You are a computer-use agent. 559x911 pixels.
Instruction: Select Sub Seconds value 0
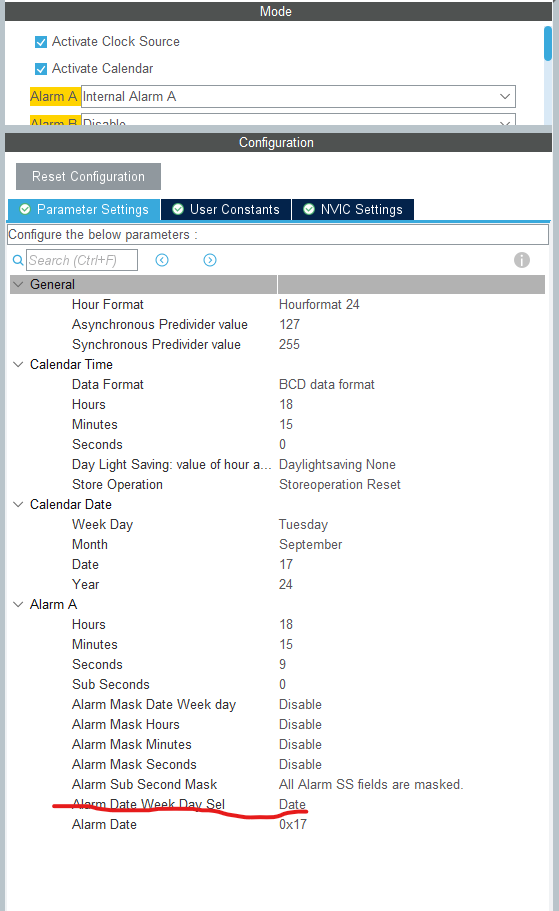[282, 684]
